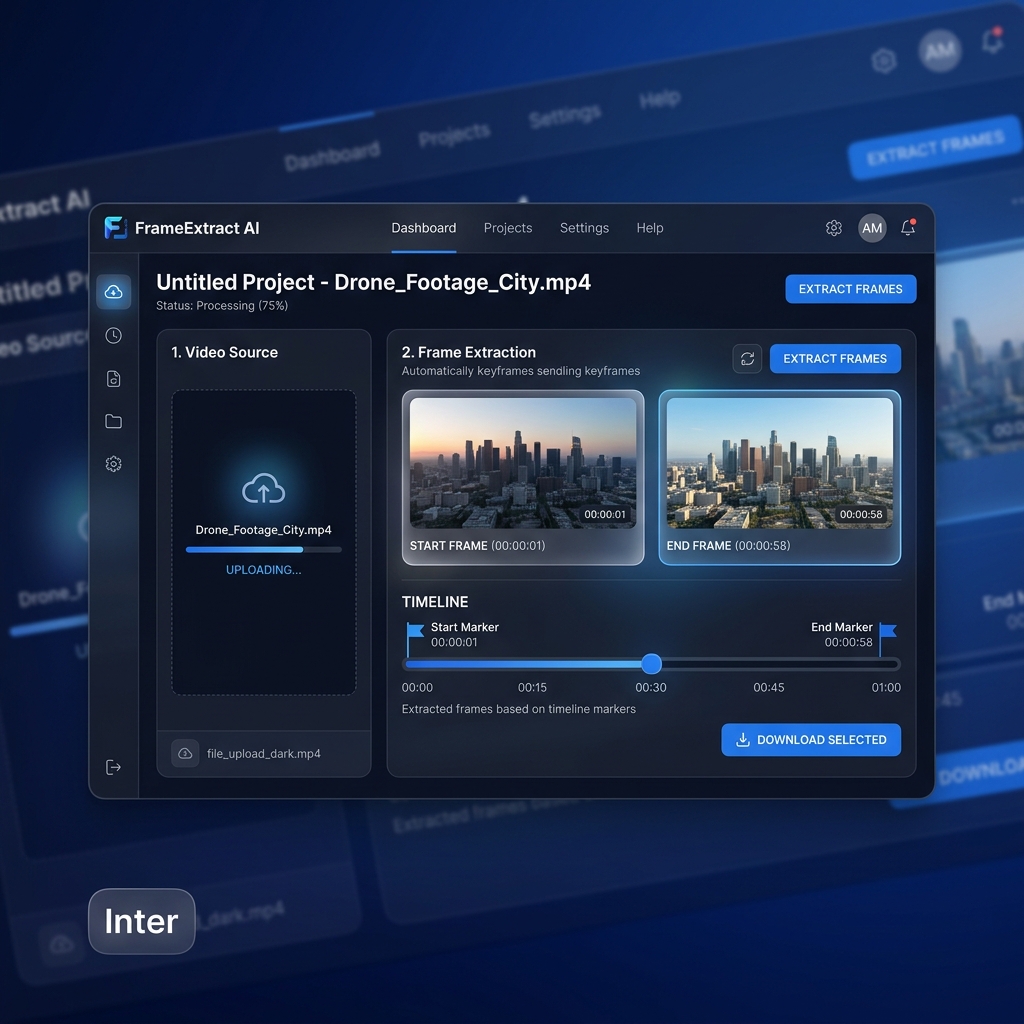
Task: Click the Inter font badge
Action: (x=142, y=921)
